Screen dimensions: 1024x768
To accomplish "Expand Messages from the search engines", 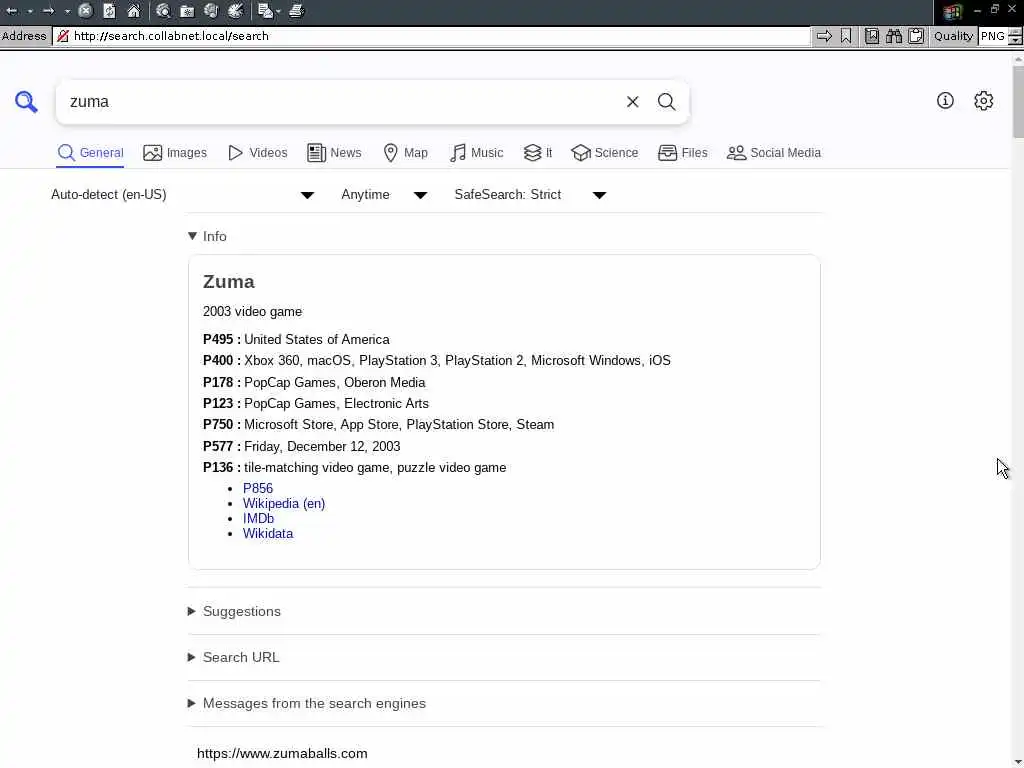I will tap(307, 703).
